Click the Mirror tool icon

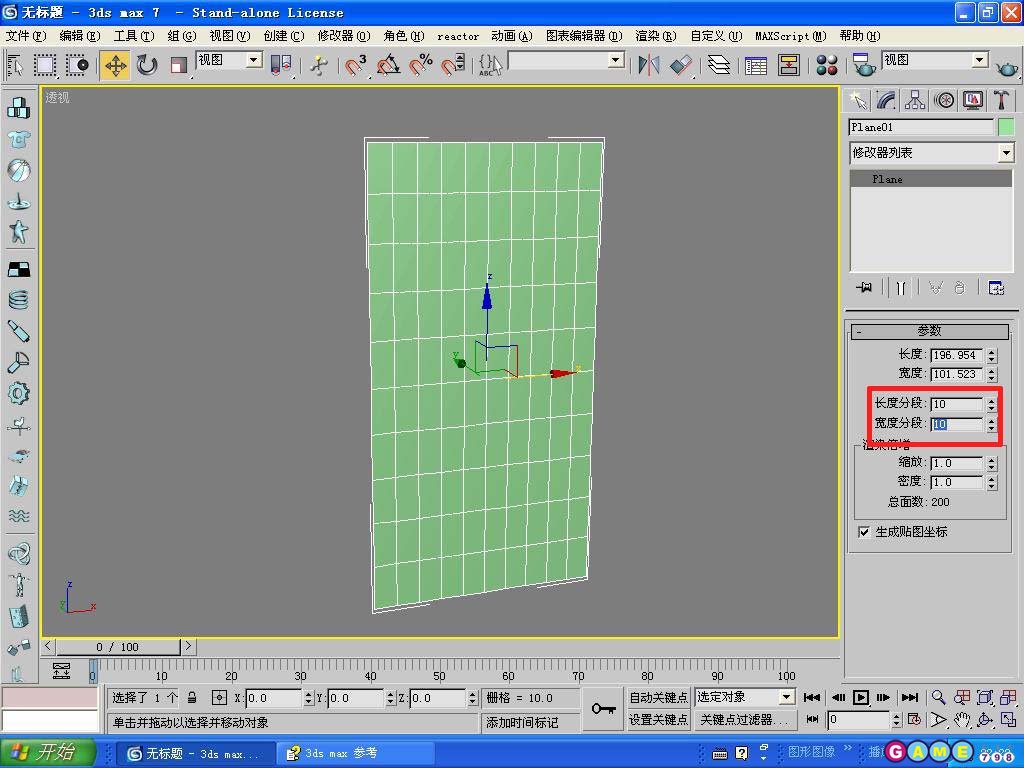(x=649, y=66)
